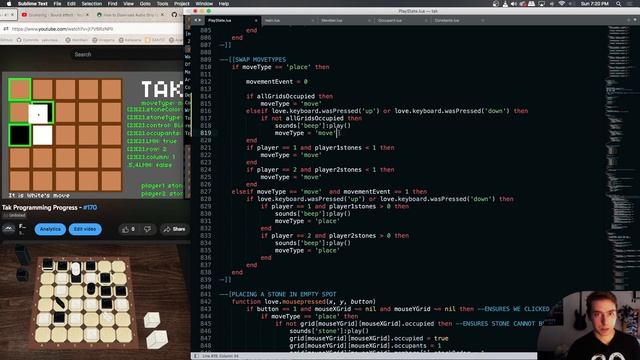Open Spotlight search magnifier icon

pos(619,4)
